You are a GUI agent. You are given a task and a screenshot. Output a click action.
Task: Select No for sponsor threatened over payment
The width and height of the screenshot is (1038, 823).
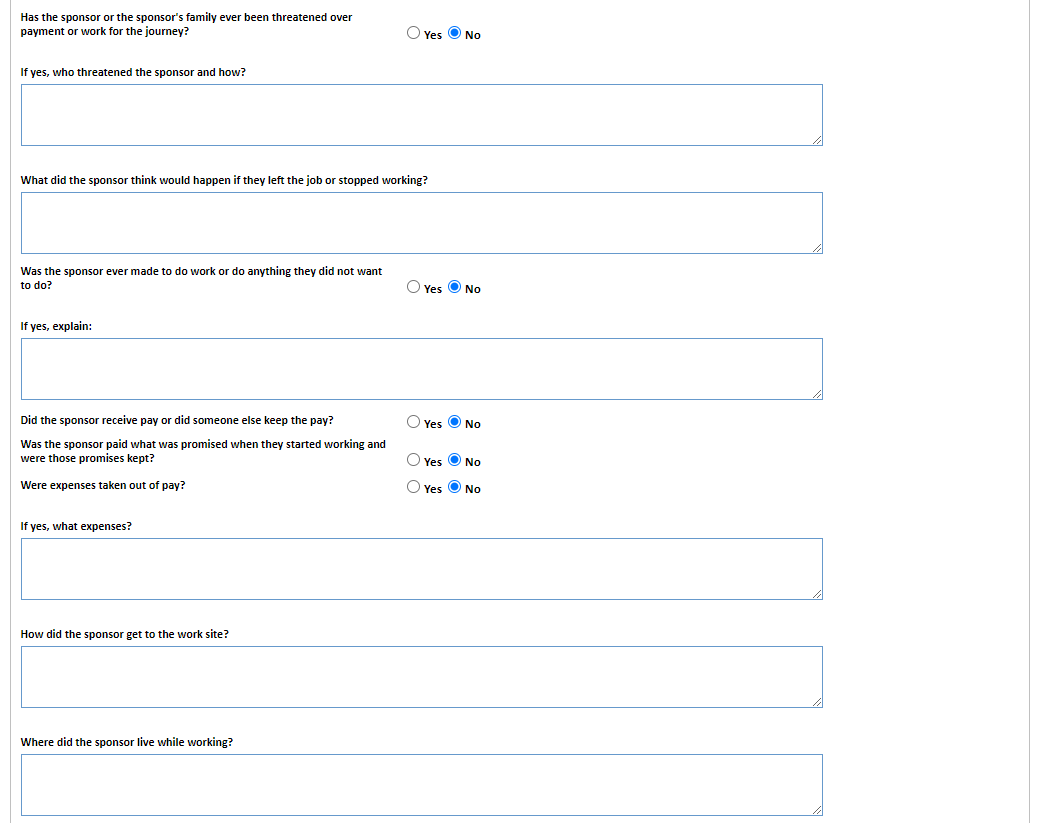455,33
